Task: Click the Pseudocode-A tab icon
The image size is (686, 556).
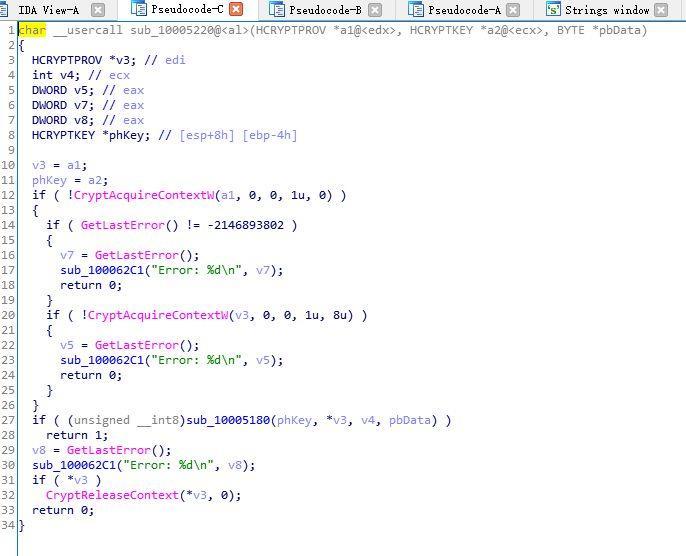Action: click(416, 10)
